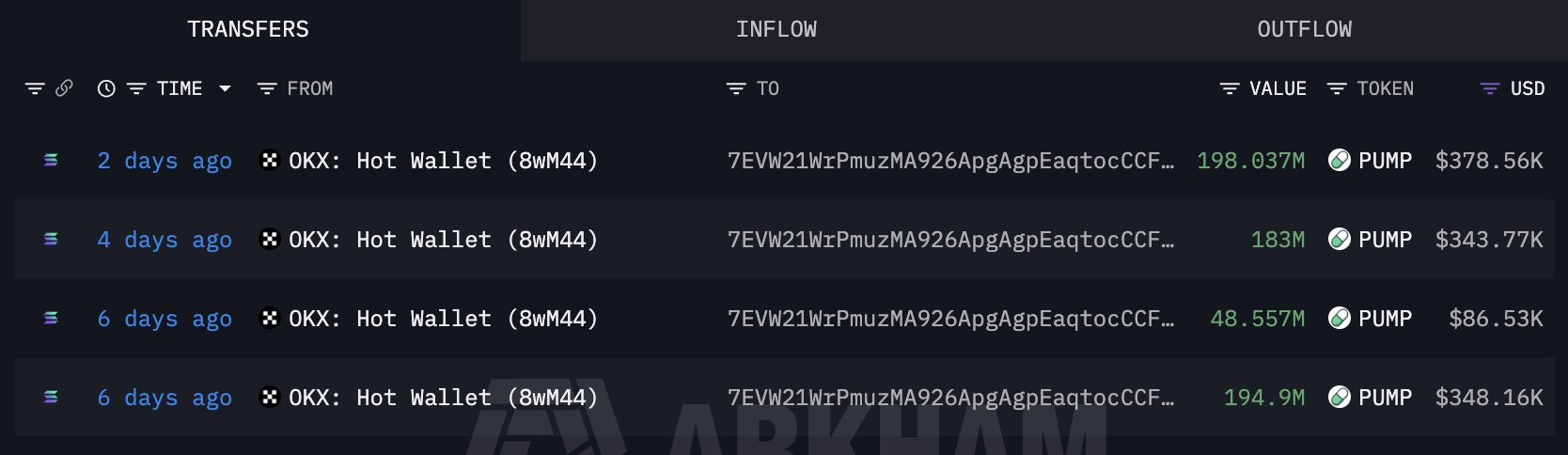
Task: Switch to the OUTFLOW tab
Action: (x=1304, y=30)
